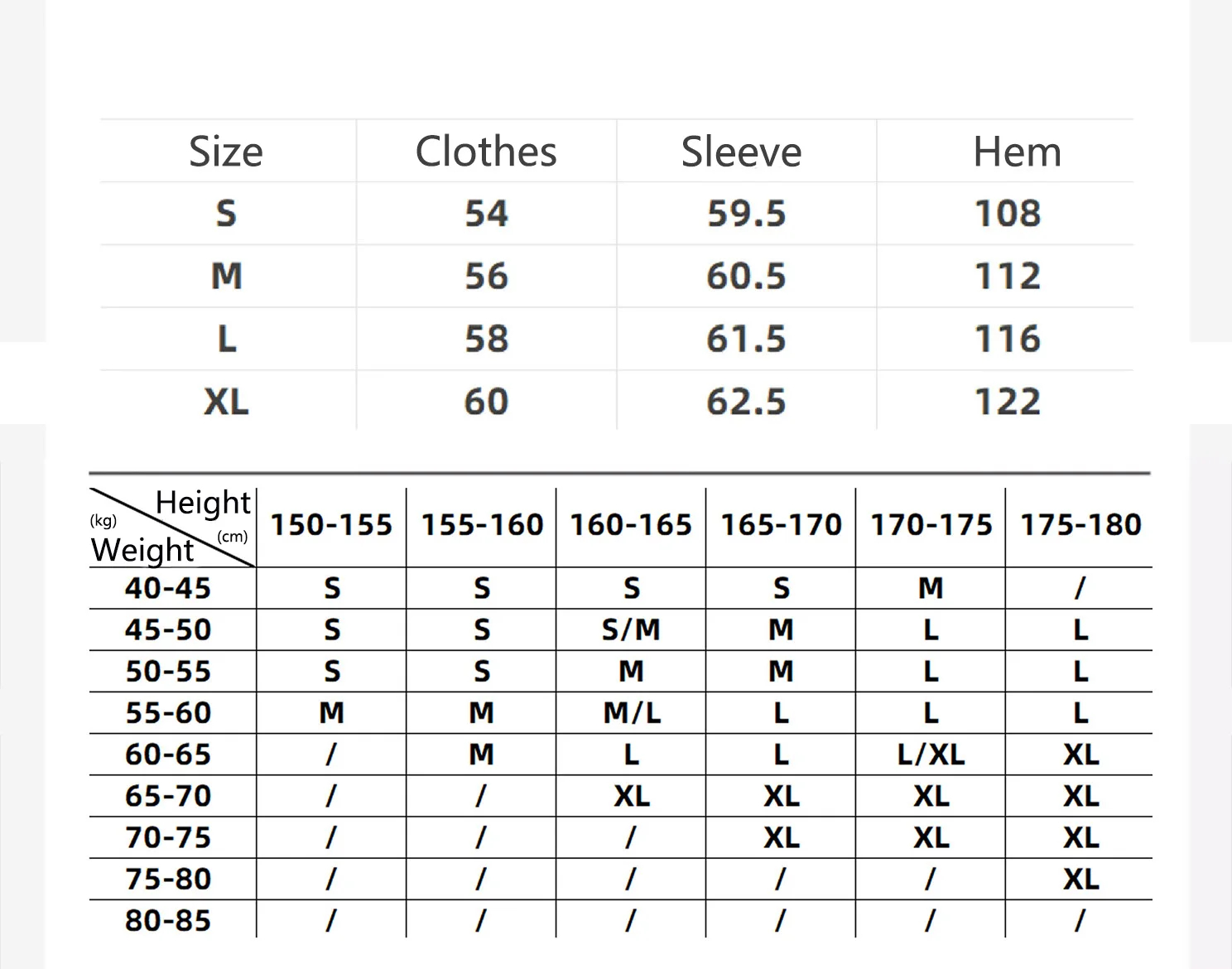Click the 122 hem measurement
The width and height of the screenshot is (1232, 969).
pos(1008,403)
